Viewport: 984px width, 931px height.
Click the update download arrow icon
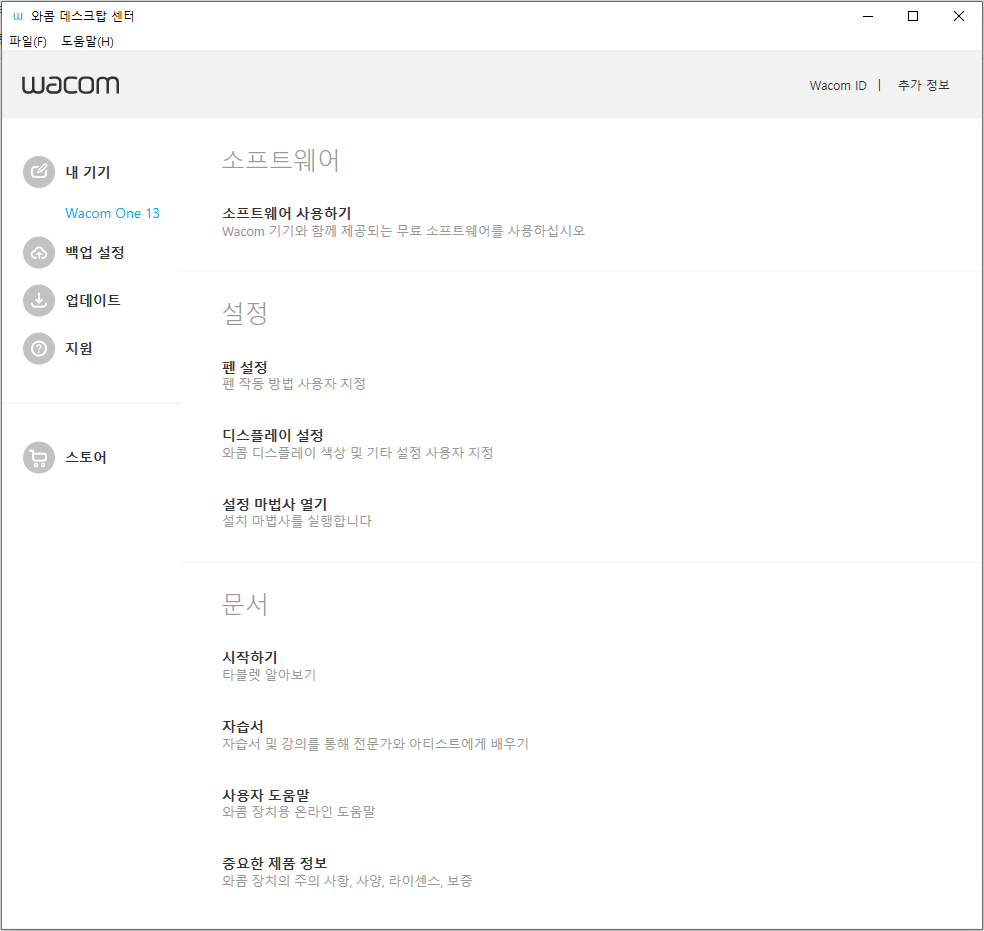(39, 301)
